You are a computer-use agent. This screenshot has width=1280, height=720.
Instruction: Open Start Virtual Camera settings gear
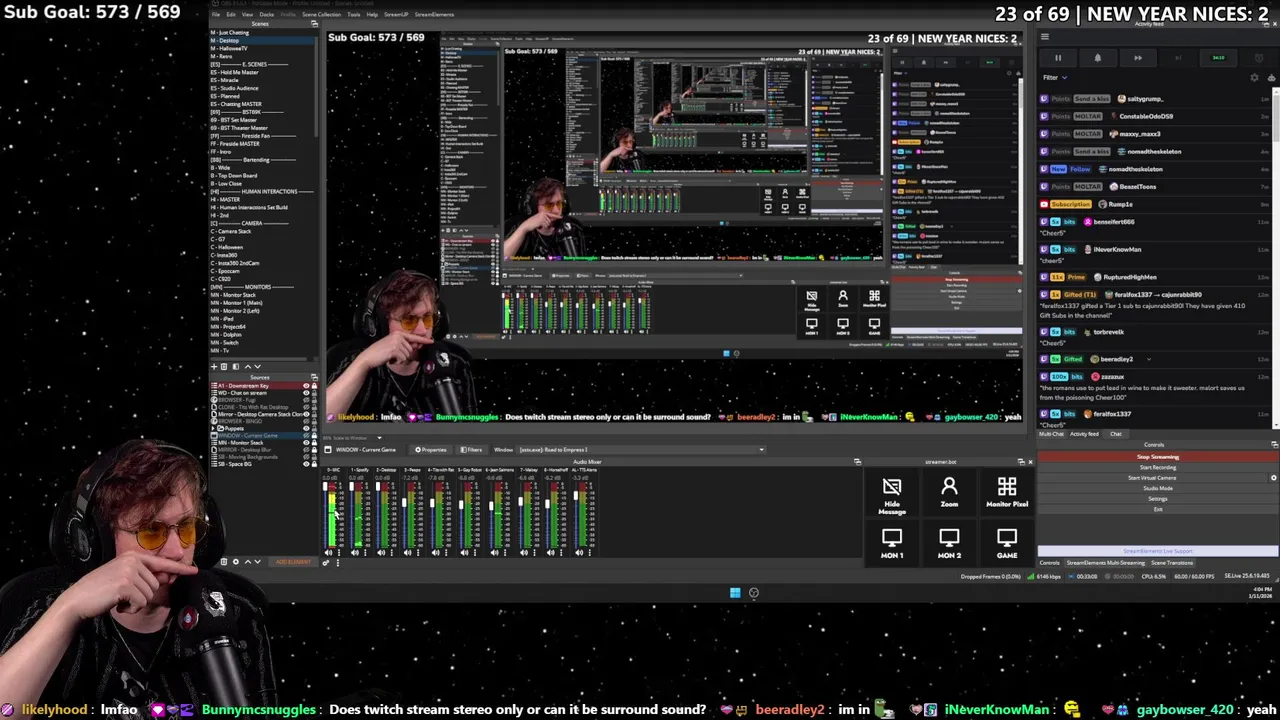click(1273, 478)
